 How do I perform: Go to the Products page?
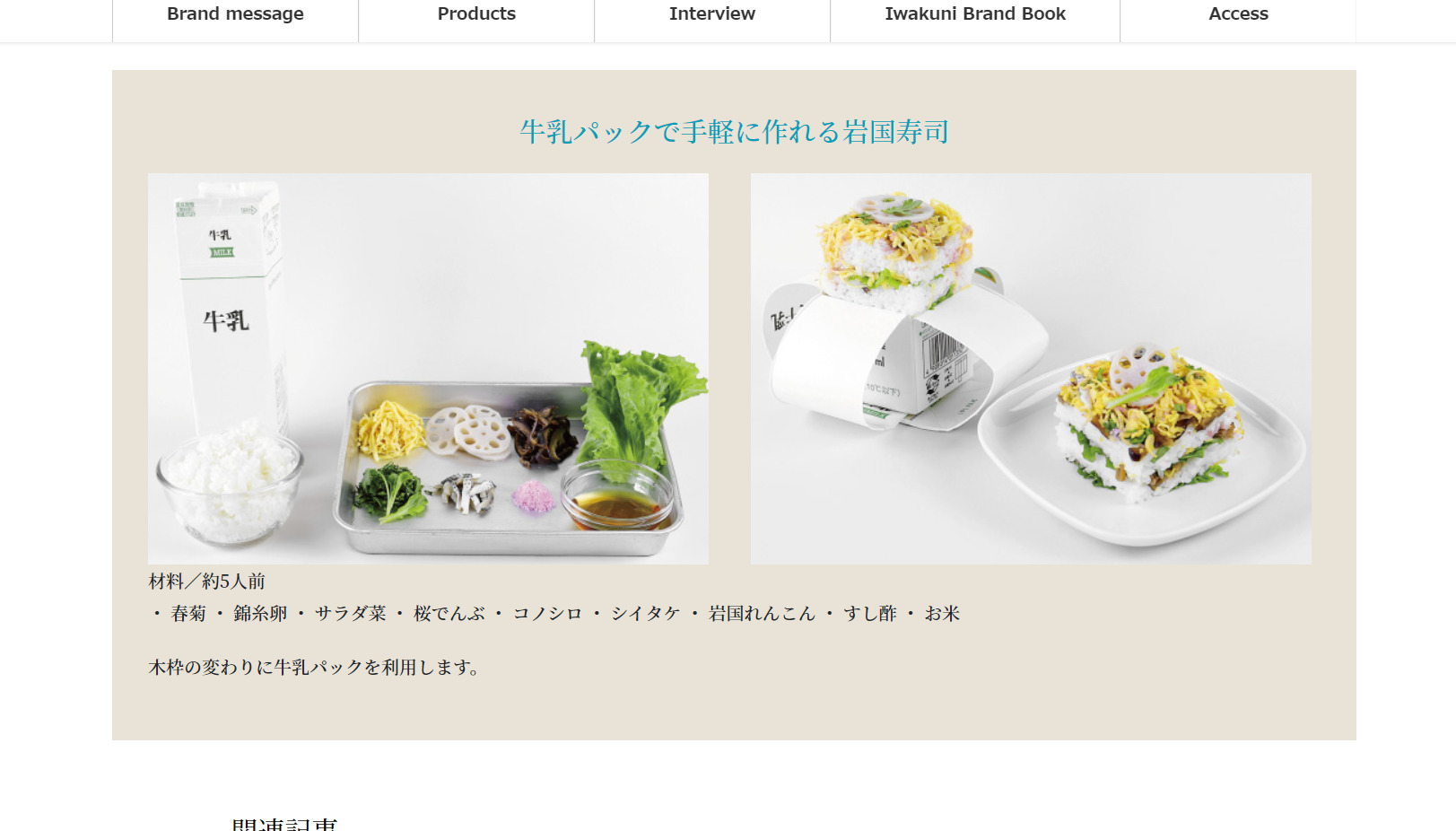click(x=476, y=14)
